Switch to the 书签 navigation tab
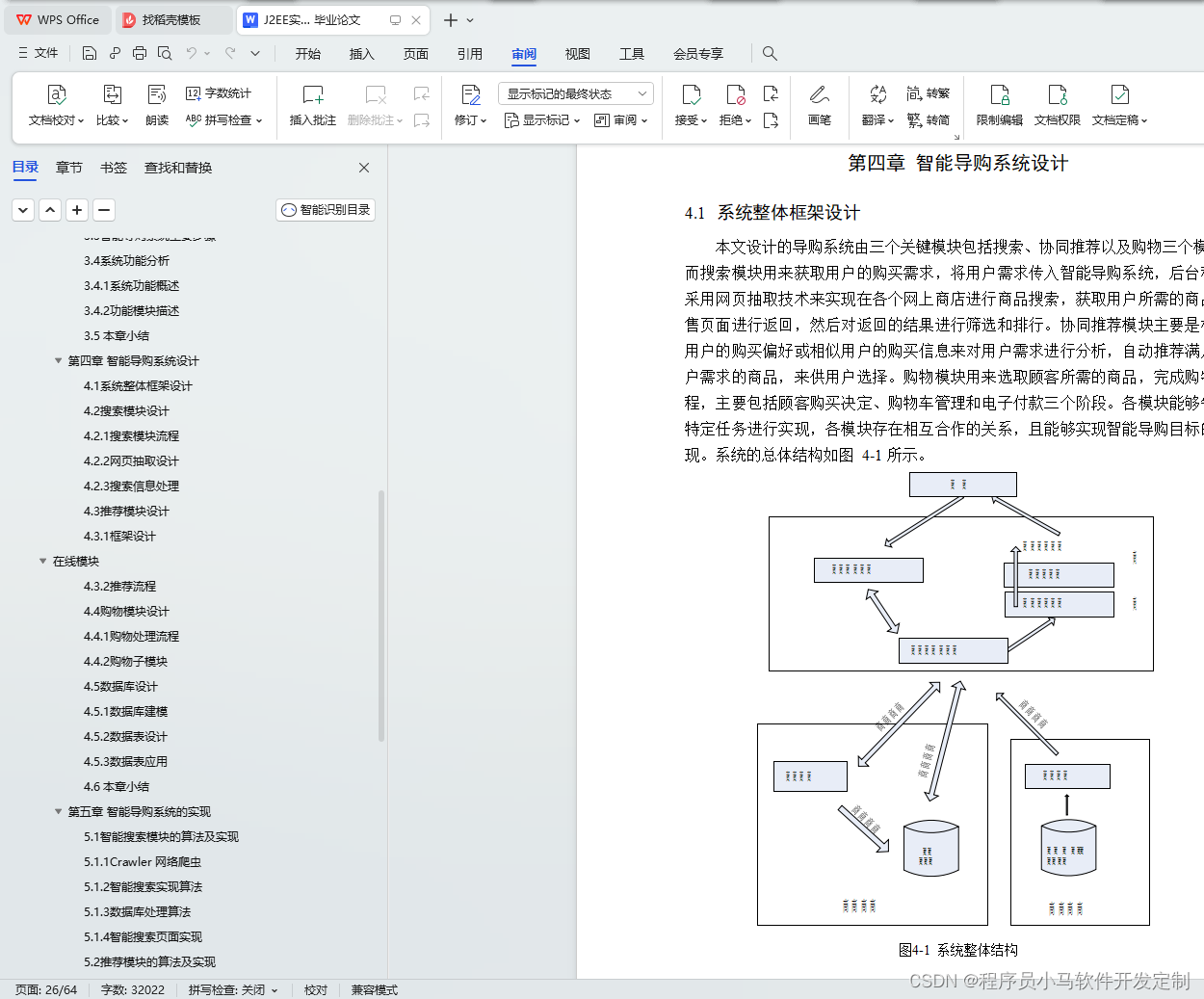This screenshot has height=999, width=1204. pyautogui.click(x=114, y=168)
